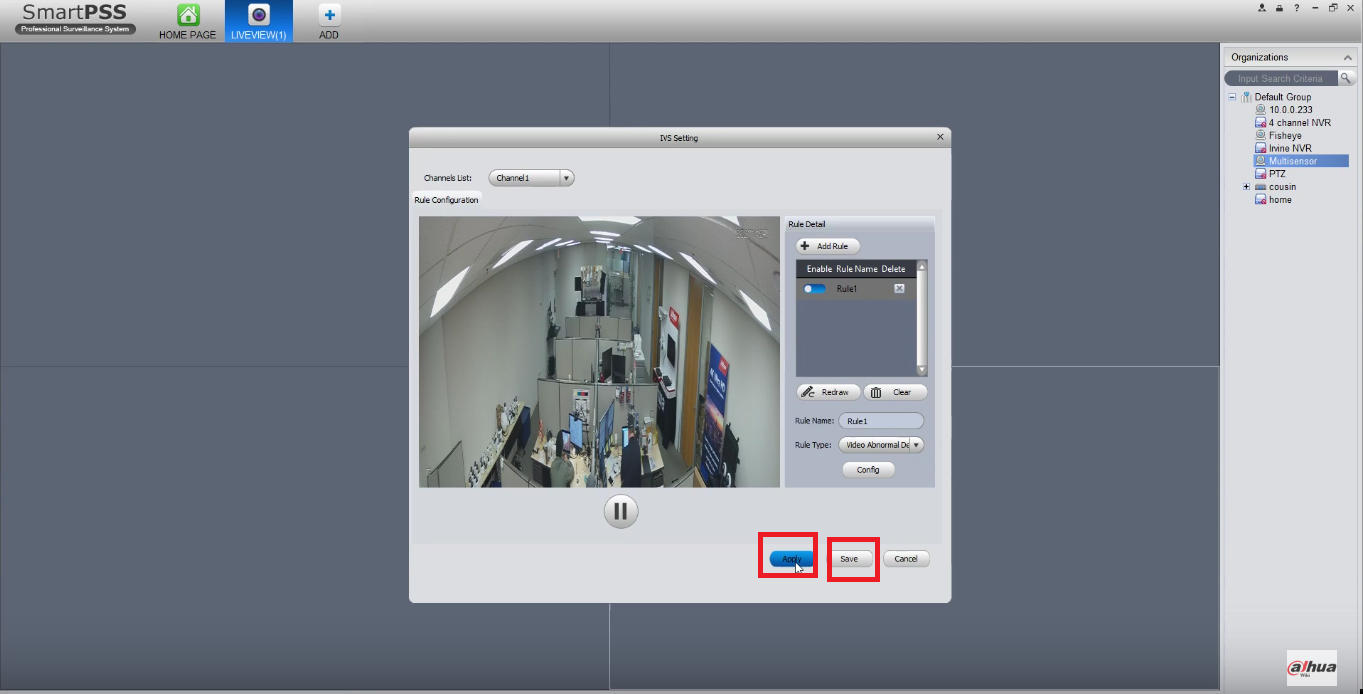The width and height of the screenshot is (1363, 694).
Task: Collapse the Default Group tree node
Action: pyautogui.click(x=1232, y=97)
